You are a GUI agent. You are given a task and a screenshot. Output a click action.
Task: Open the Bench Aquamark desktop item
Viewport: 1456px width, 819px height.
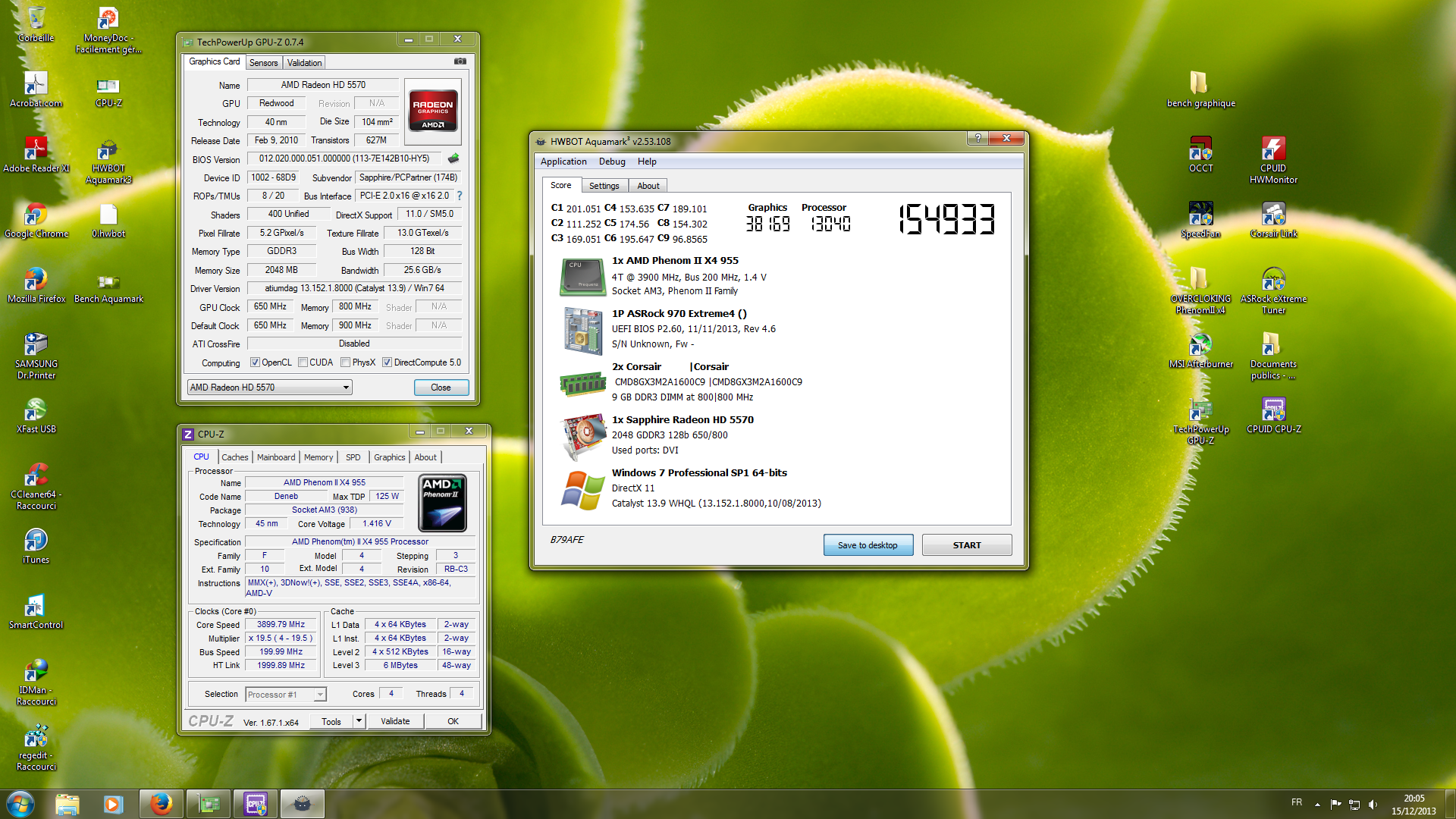(x=108, y=287)
